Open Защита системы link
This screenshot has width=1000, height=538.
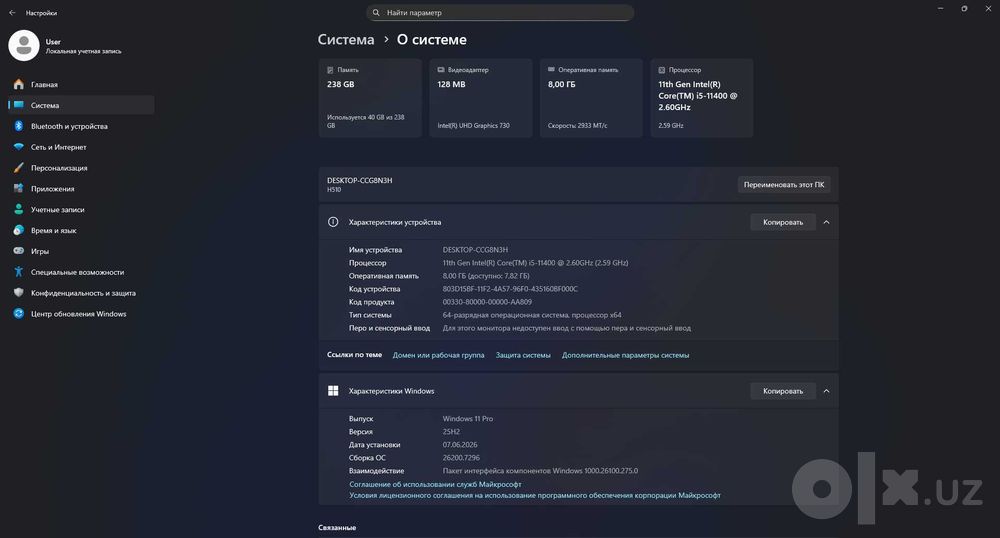[x=523, y=355]
